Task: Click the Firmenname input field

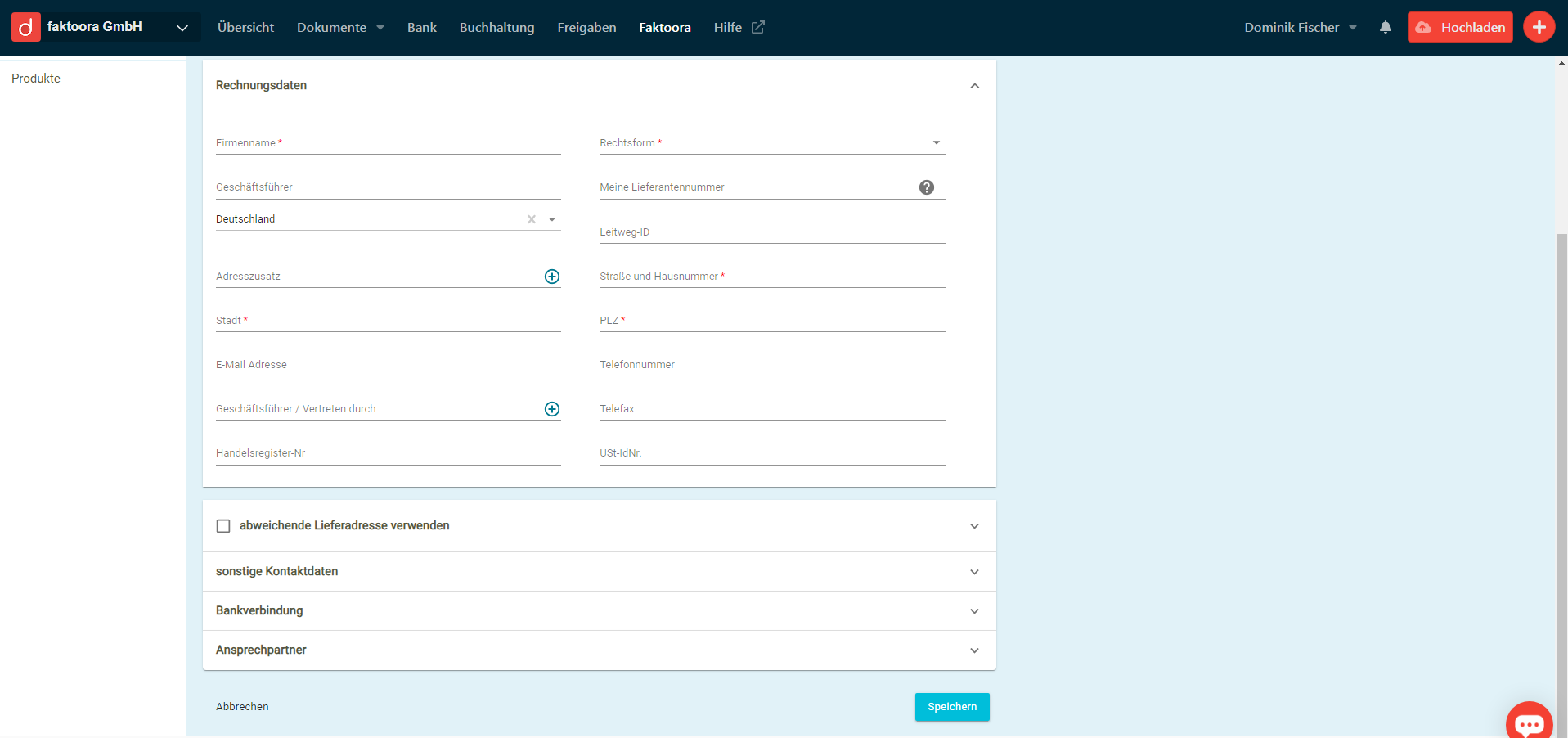Action: (x=388, y=144)
